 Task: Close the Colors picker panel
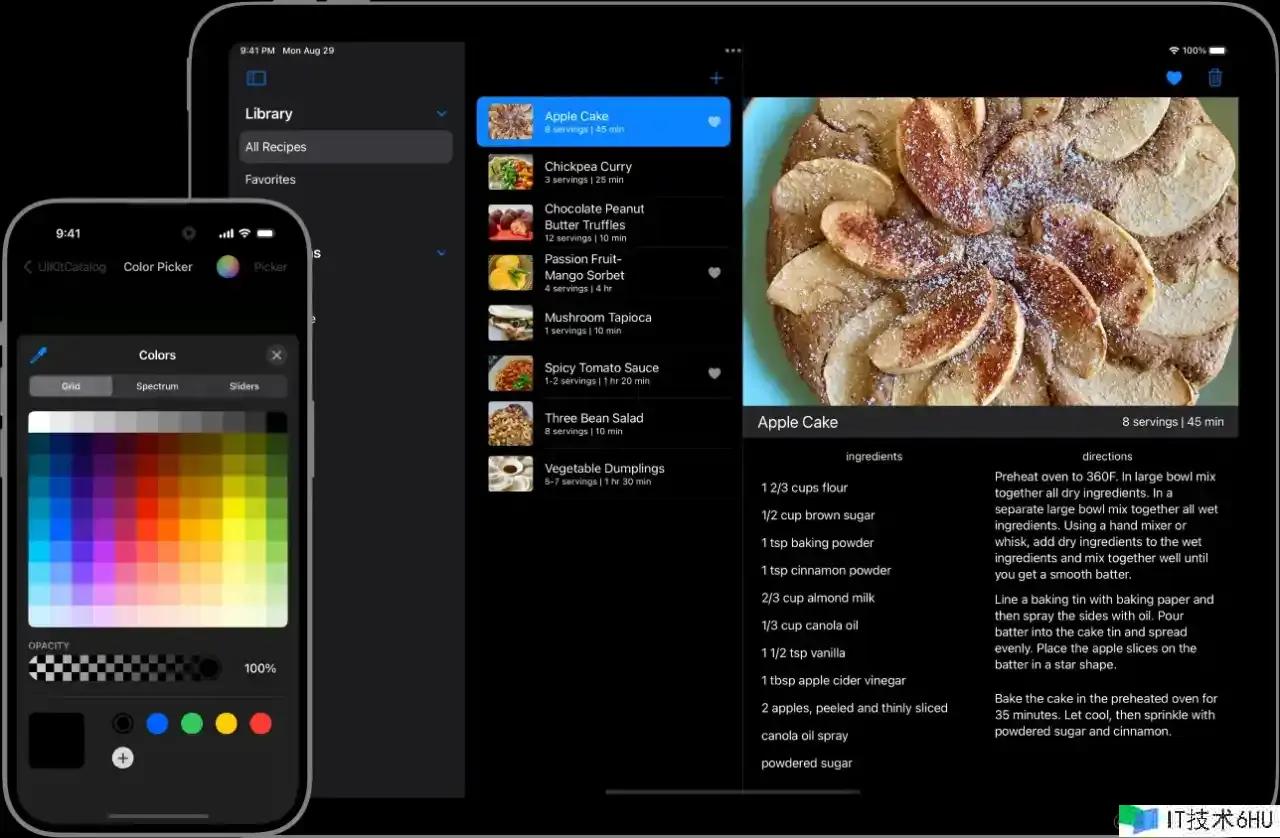pyautogui.click(x=277, y=355)
